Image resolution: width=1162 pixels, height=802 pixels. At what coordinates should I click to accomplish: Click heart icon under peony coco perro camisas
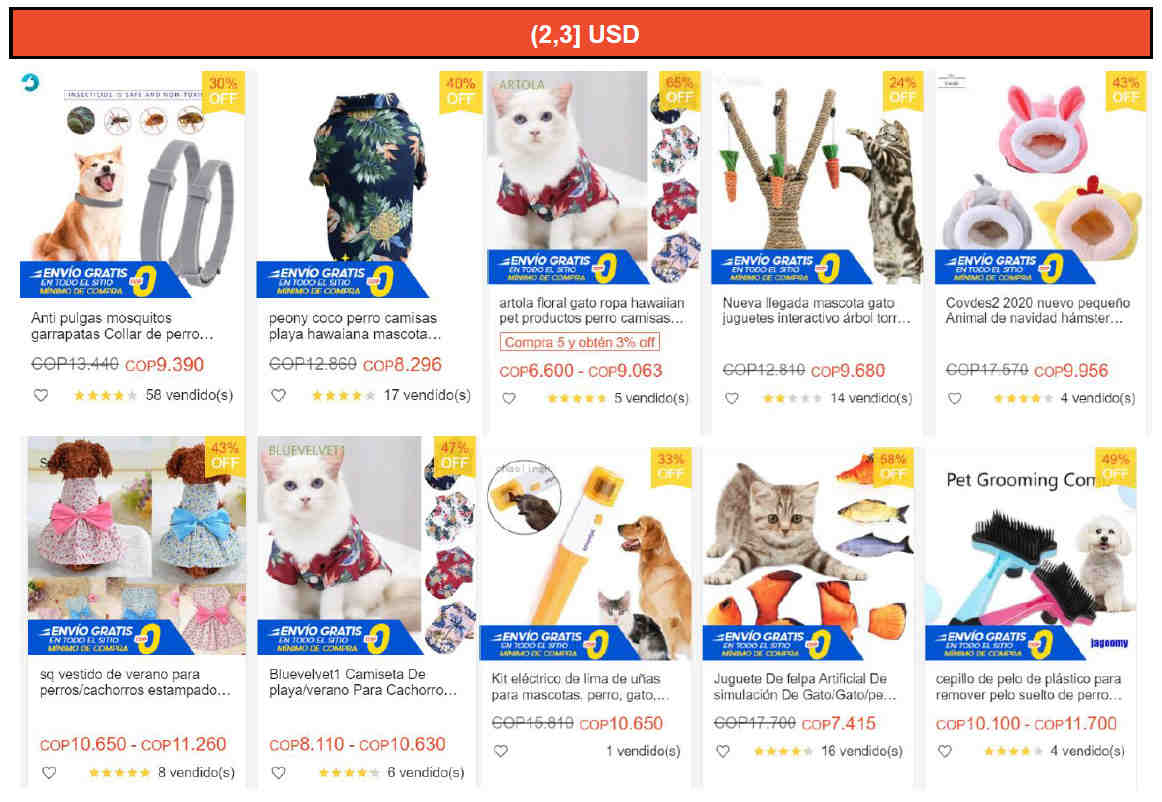point(279,396)
